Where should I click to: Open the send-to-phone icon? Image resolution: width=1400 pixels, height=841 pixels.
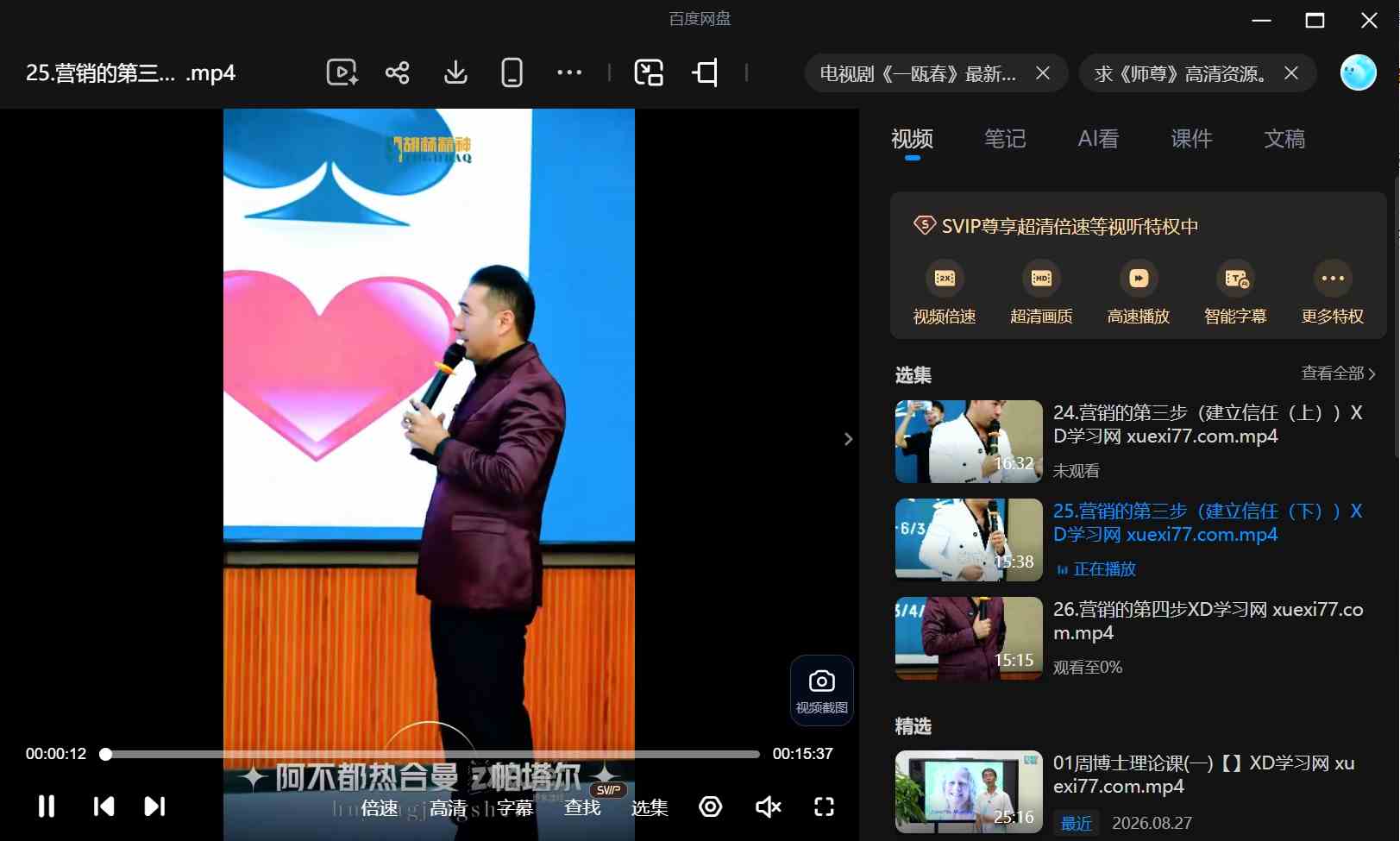point(512,72)
